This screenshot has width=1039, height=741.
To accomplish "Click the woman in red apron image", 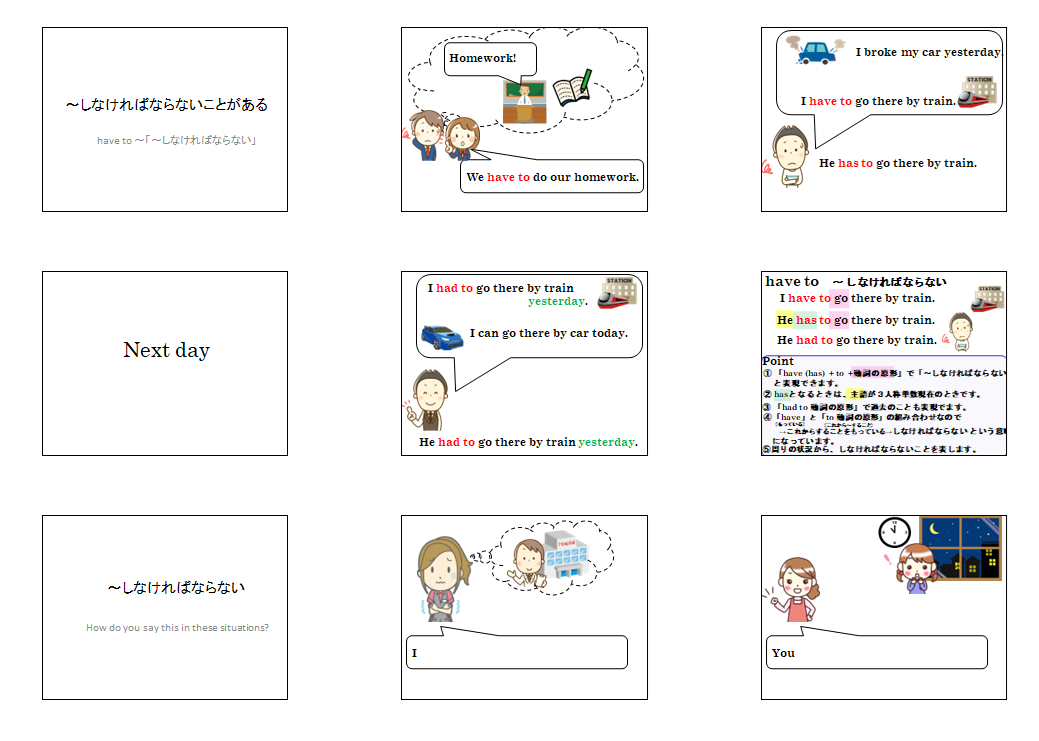I will pyautogui.click(x=792, y=589).
